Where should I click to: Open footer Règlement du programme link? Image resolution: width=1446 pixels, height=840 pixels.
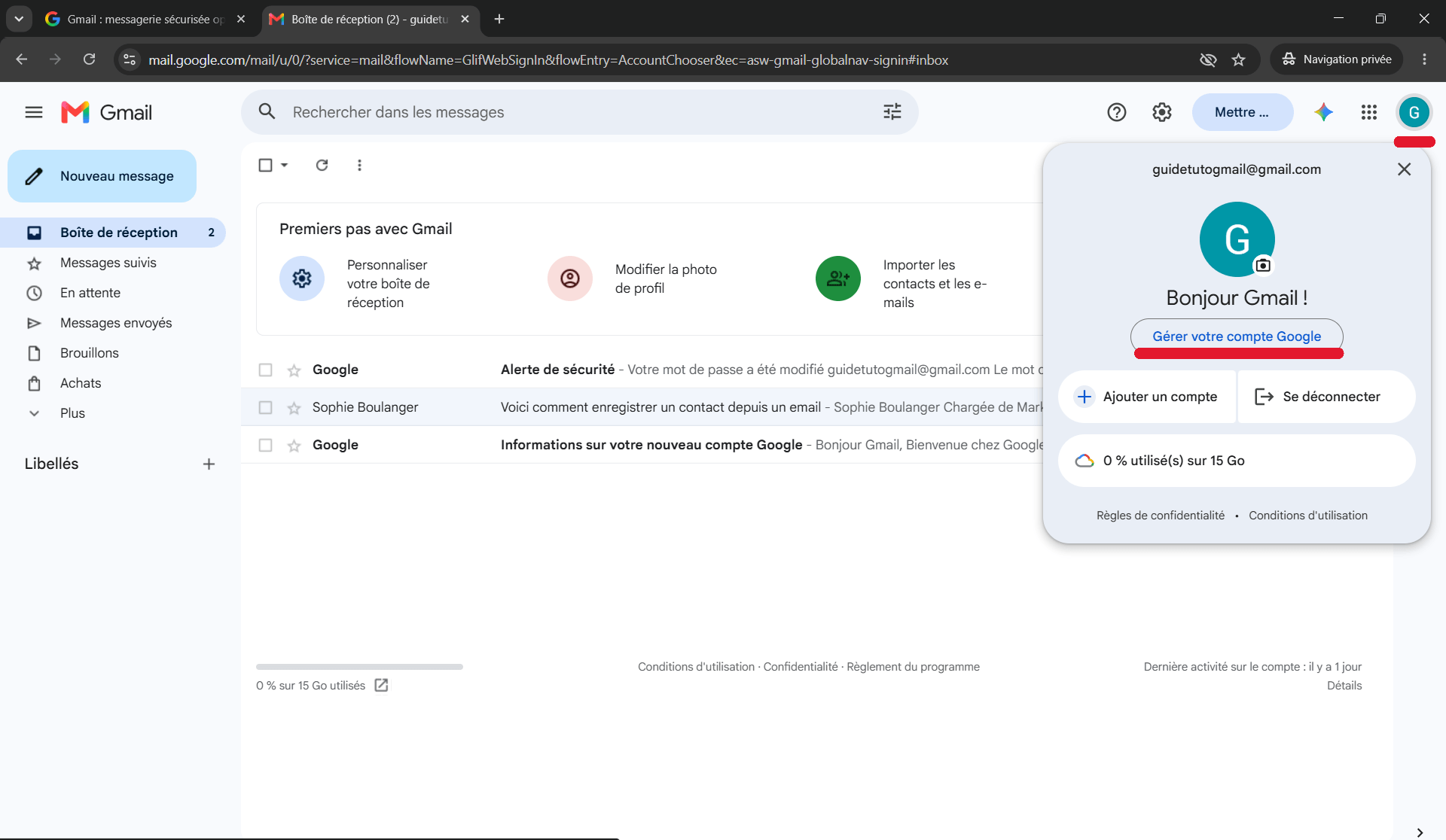coord(913,667)
